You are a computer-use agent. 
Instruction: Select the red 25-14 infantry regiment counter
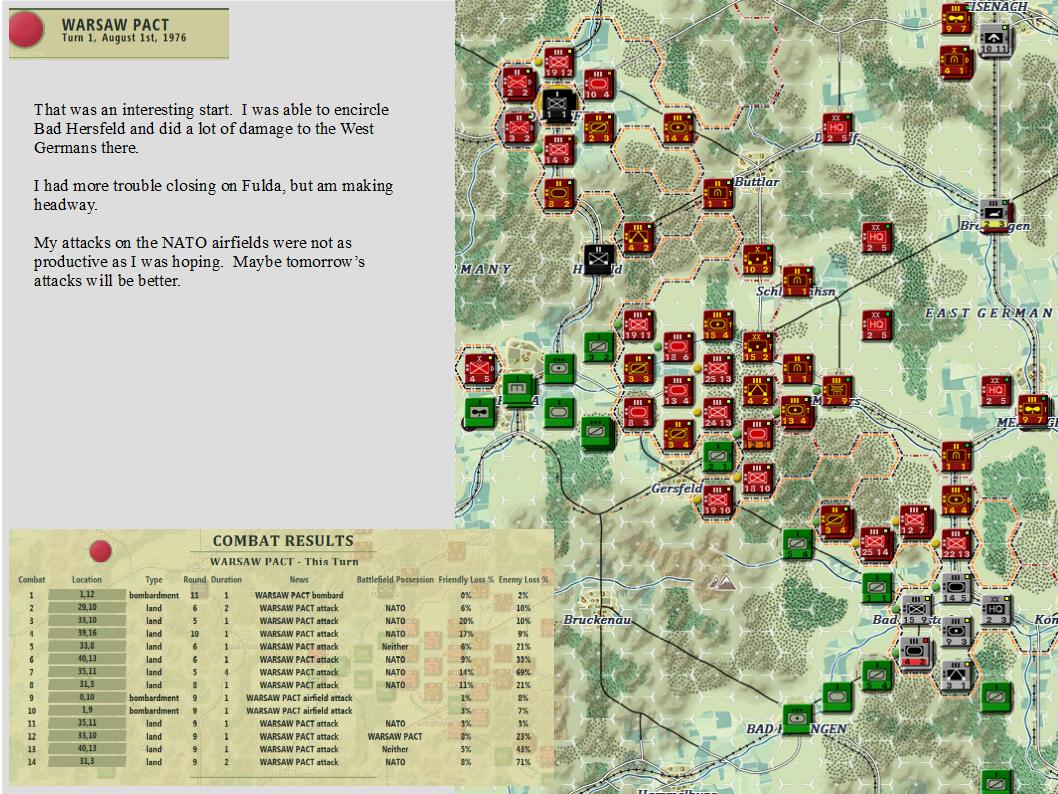(875, 543)
